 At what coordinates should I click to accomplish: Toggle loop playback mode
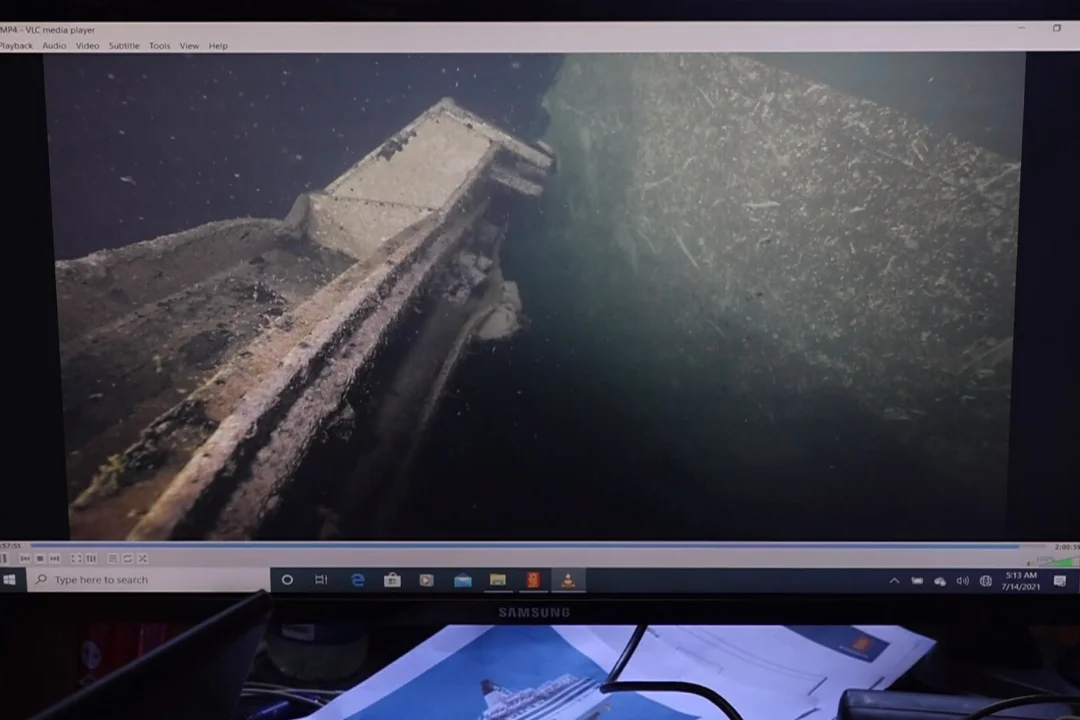127,558
